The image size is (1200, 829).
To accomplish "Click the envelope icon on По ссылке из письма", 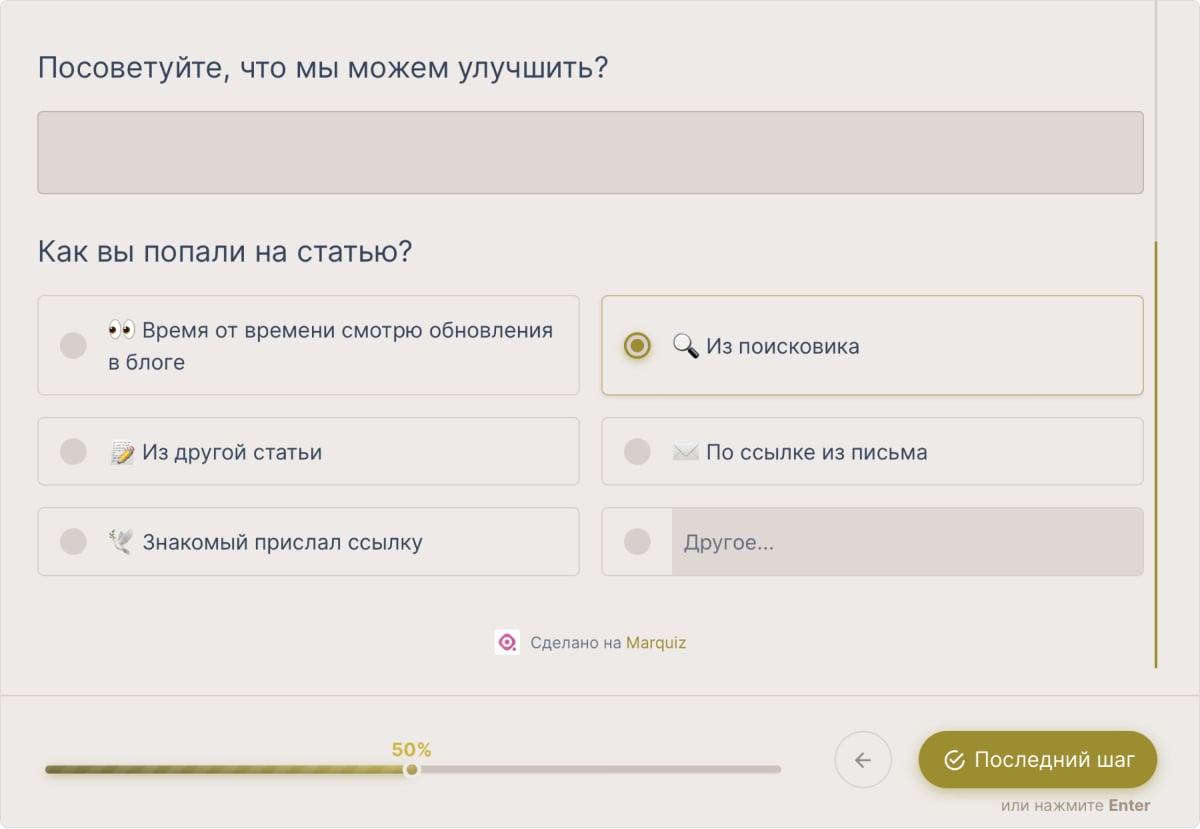I will pos(685,451).
